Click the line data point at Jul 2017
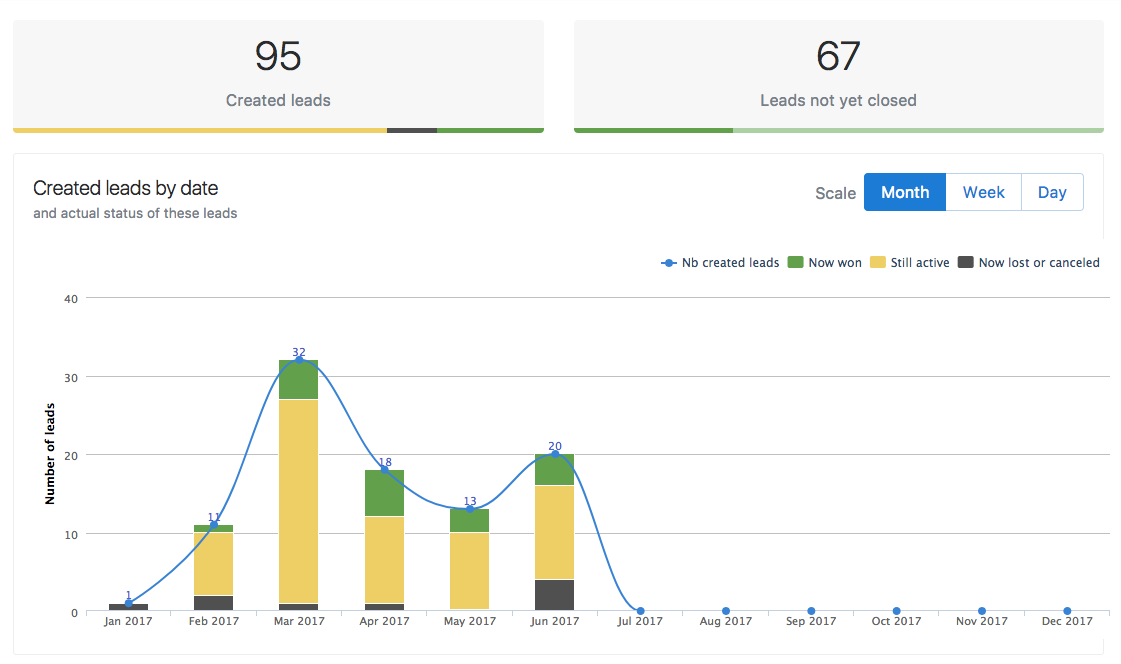Viewport: 1121px width, 664px height. coord(640,611)
